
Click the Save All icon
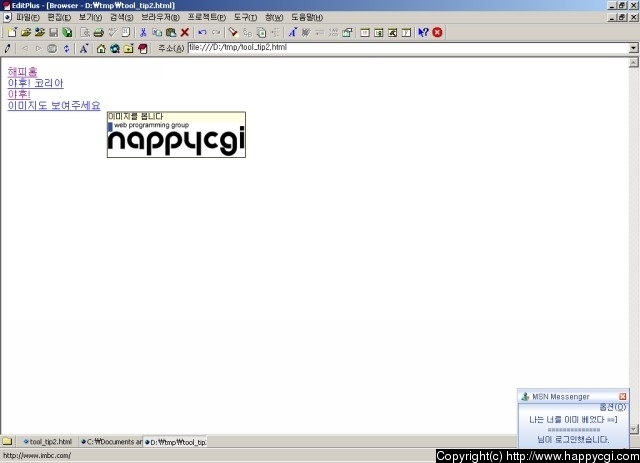(x=67, y=33)
